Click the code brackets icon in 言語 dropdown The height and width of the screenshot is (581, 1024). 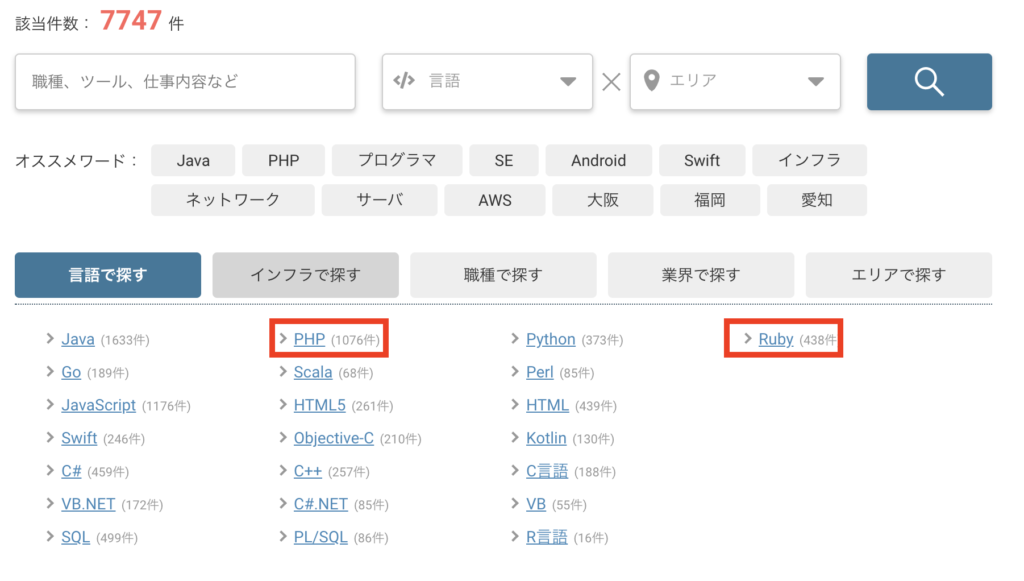click(404, 80)
